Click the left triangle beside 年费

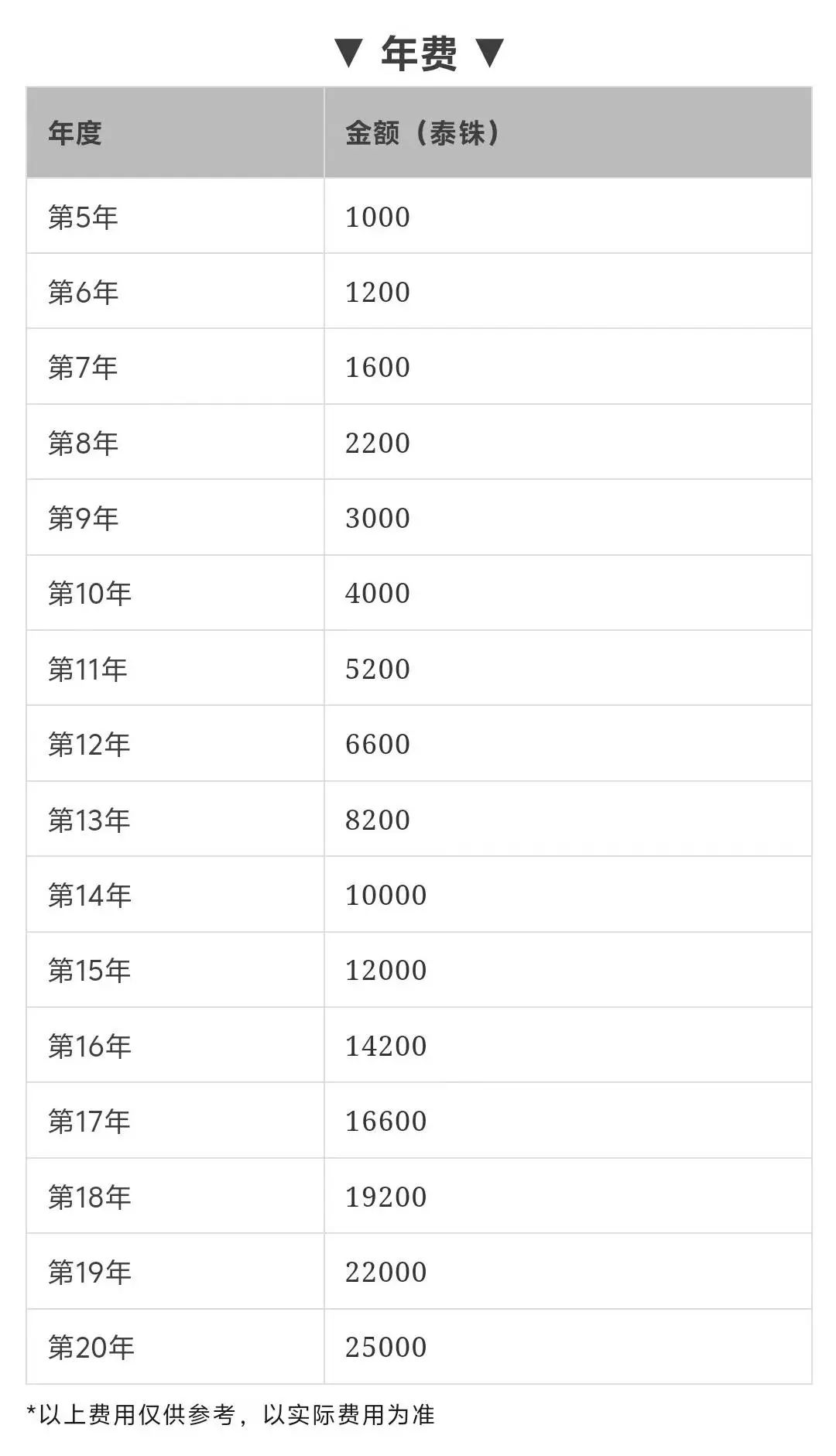click(348, 53)
